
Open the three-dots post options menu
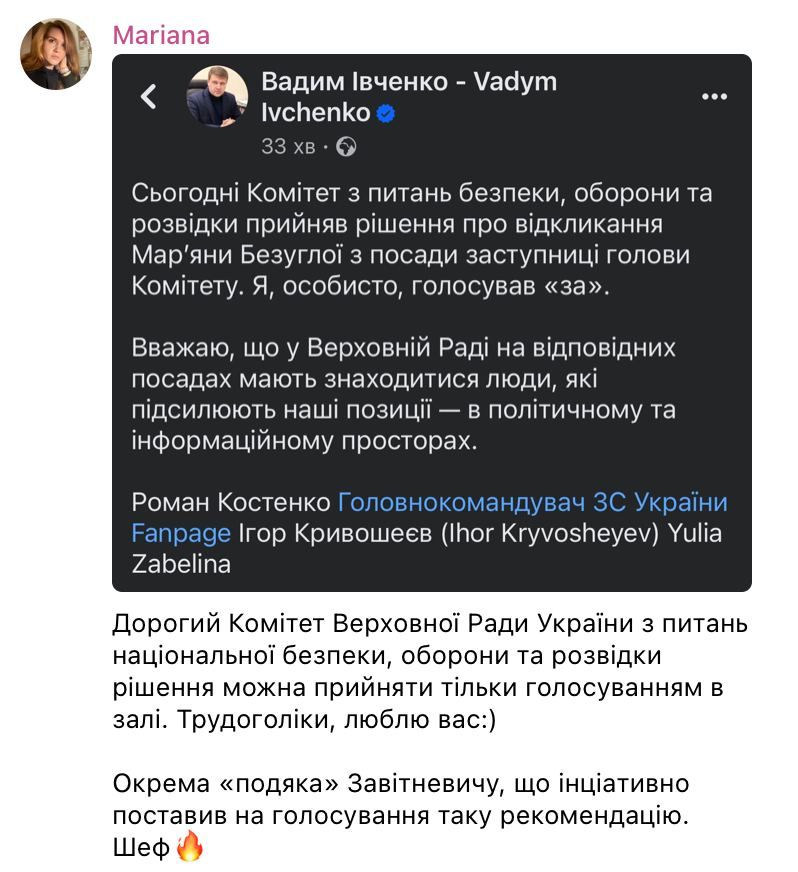(714, 97)
